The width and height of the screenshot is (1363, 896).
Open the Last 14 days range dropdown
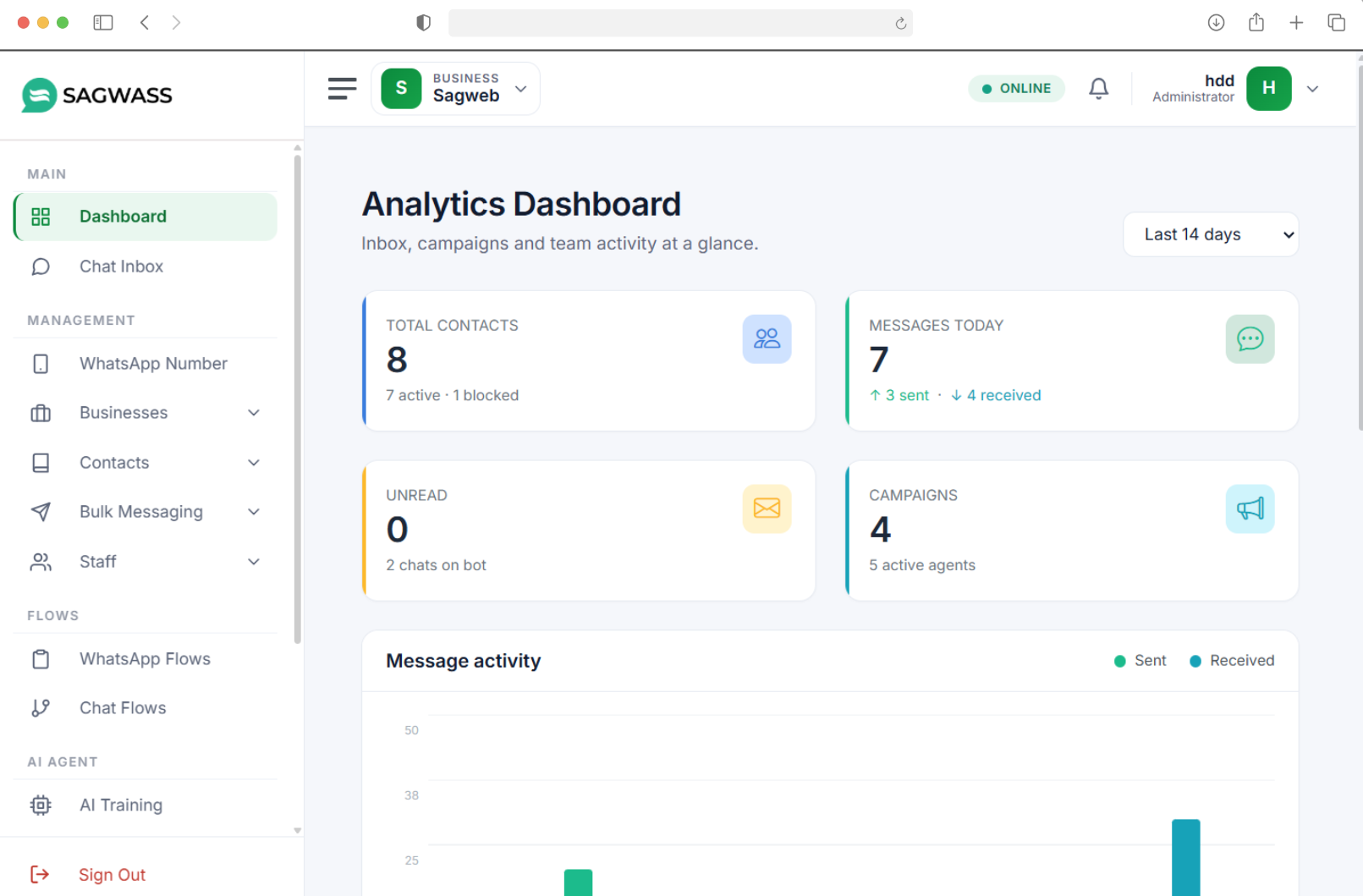click(x=1211, y=234)
